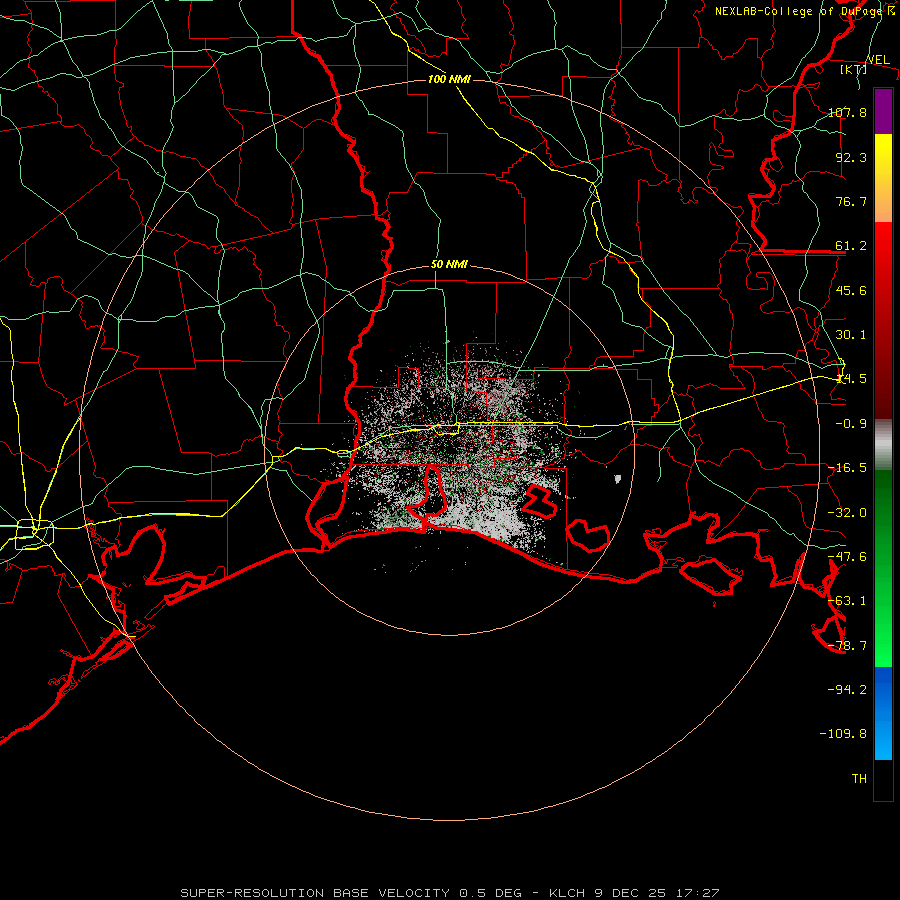Click the purple segment of the color bar
The image size is (900, 900).
tap(883, 111)
